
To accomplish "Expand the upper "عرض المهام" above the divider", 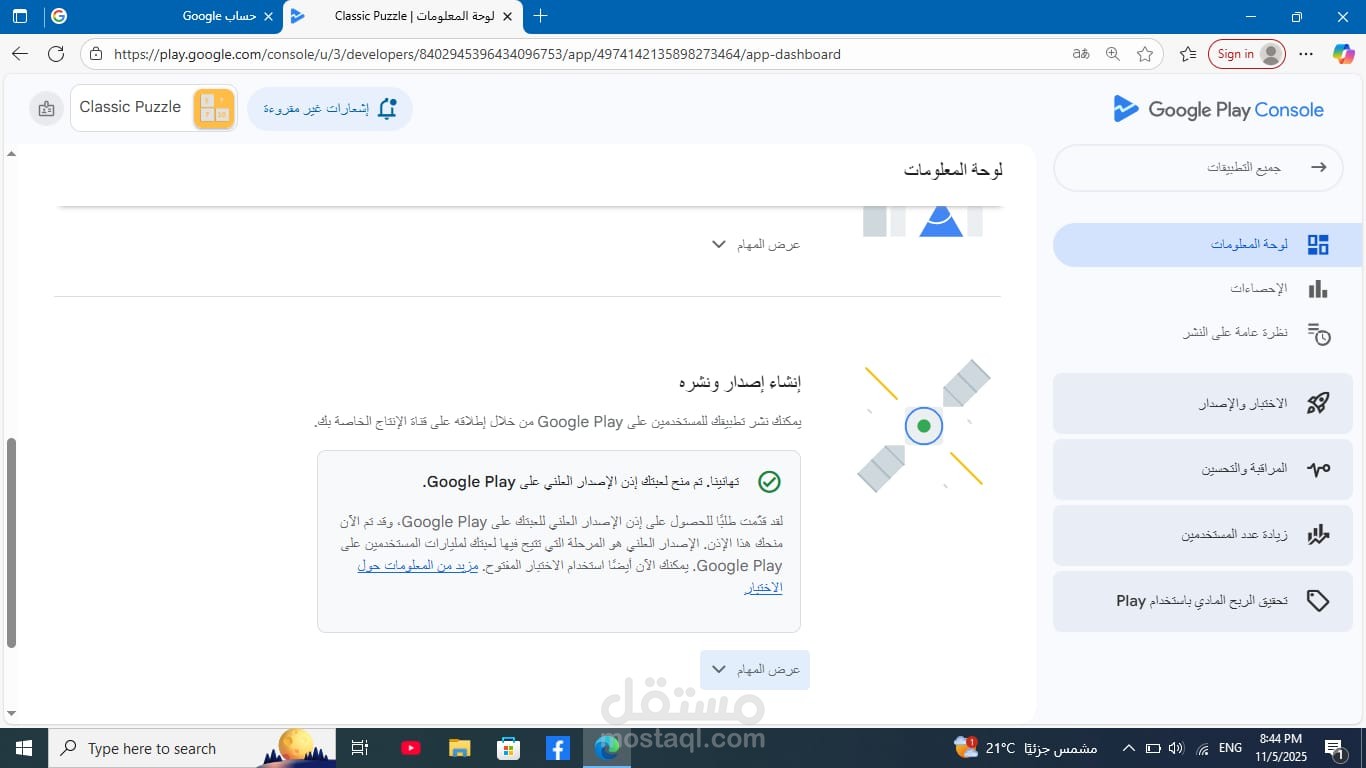I will point(755,245).
